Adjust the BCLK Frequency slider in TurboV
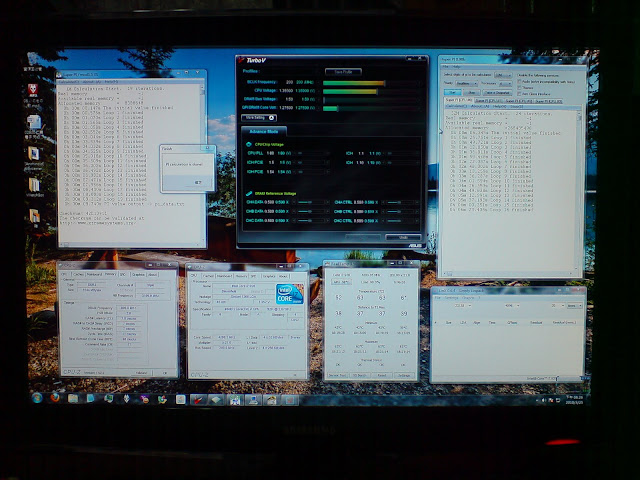Viewport: 640px width, 480px height. click(373, 83)
